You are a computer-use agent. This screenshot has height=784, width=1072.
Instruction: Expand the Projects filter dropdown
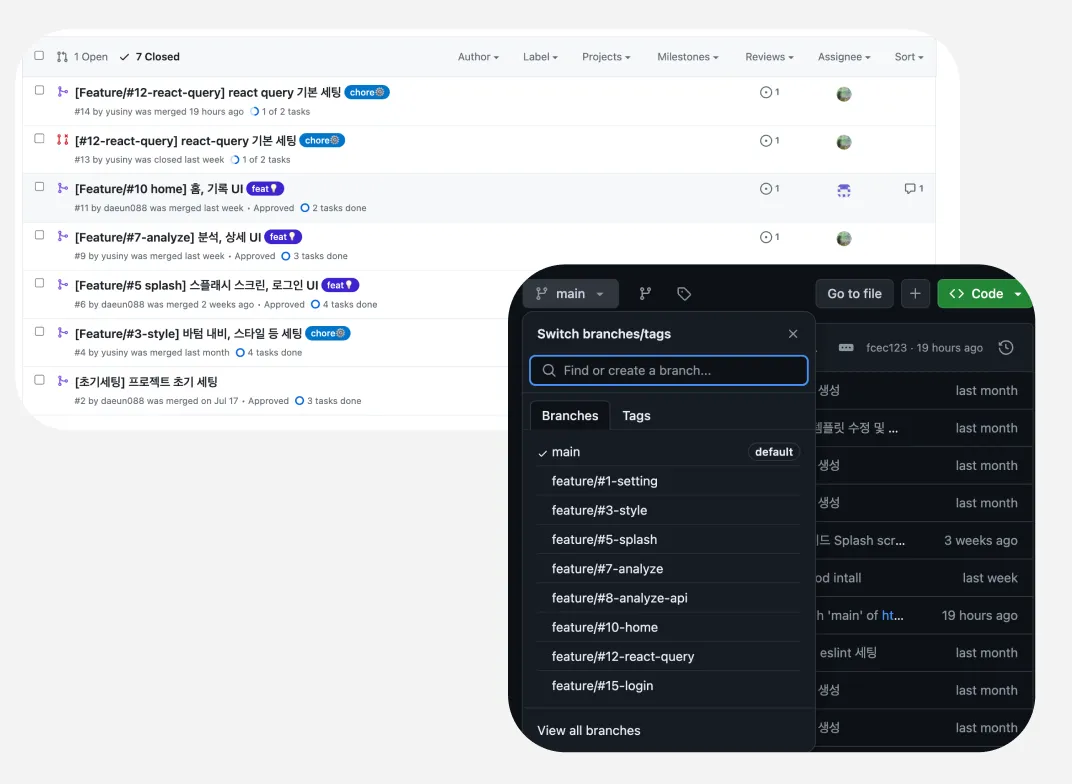pyautogui.click(x=606, y=57)
